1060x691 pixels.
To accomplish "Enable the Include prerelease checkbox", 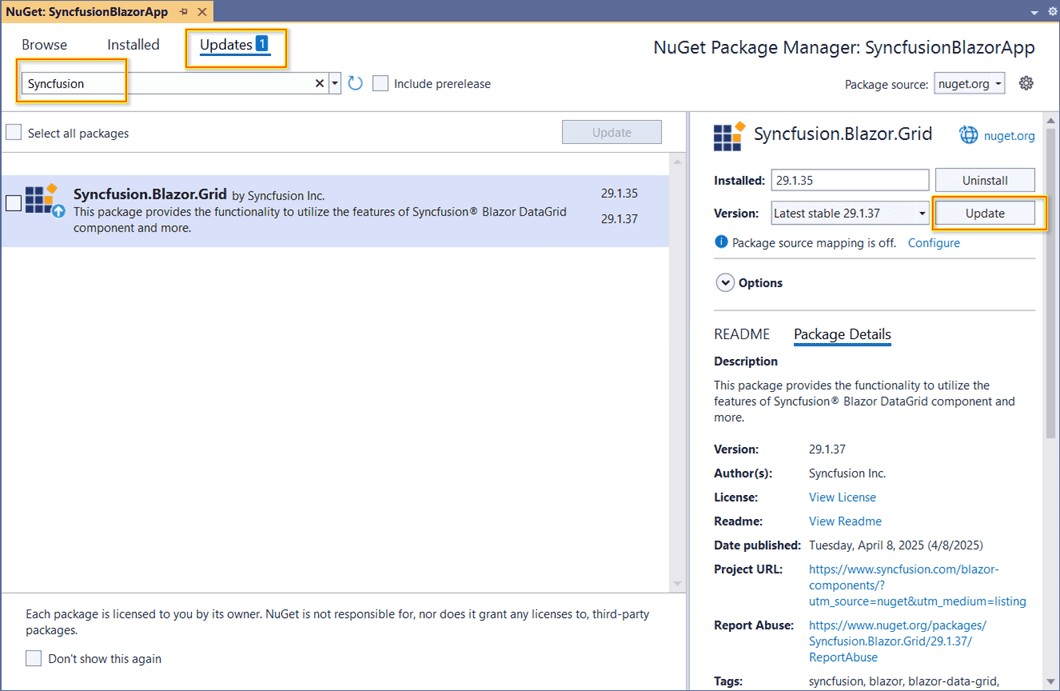I will pyautogui.click(x=380, y=84).
